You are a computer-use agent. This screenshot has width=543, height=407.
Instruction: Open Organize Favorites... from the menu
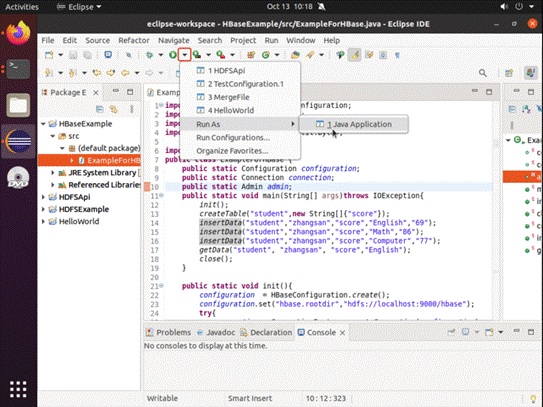240,151
